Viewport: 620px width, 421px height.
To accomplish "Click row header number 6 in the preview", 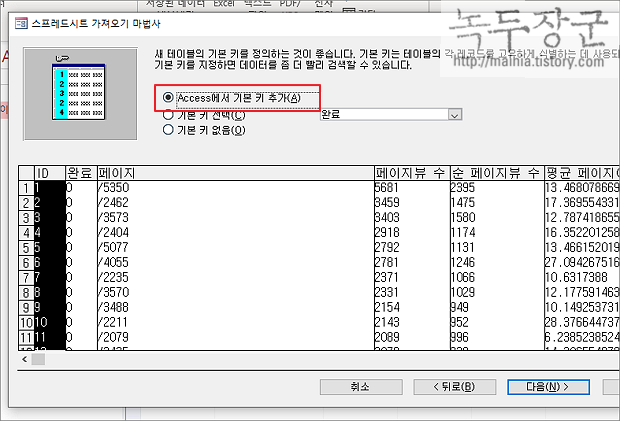I will click(x=26, y=262).
